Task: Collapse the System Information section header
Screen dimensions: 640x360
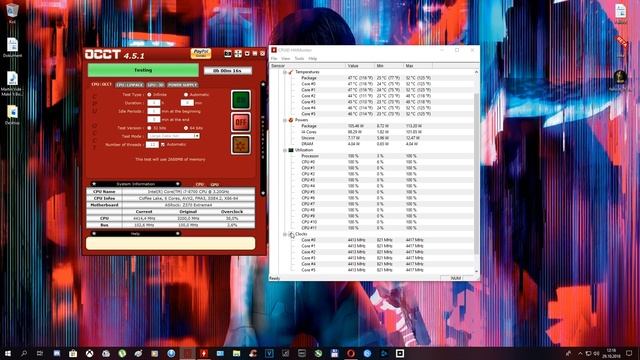Action: coord(136,184)
